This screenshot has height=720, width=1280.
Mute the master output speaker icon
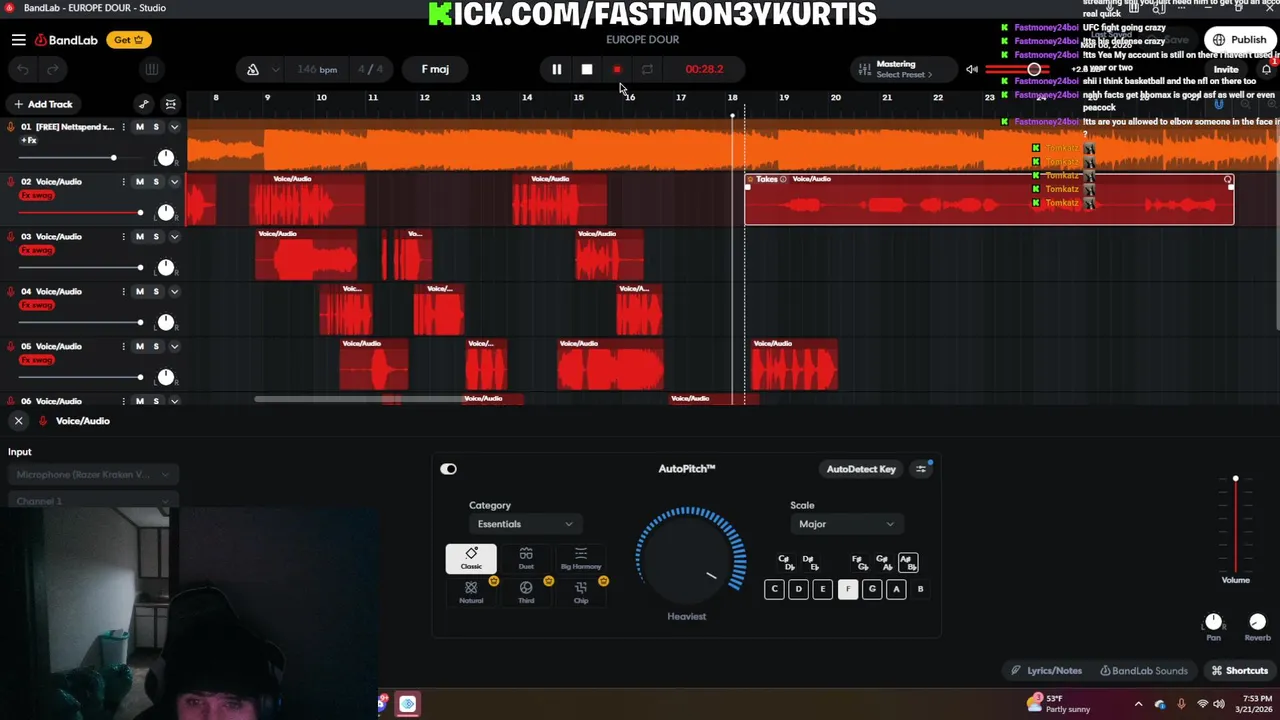(x=972, y=69)
